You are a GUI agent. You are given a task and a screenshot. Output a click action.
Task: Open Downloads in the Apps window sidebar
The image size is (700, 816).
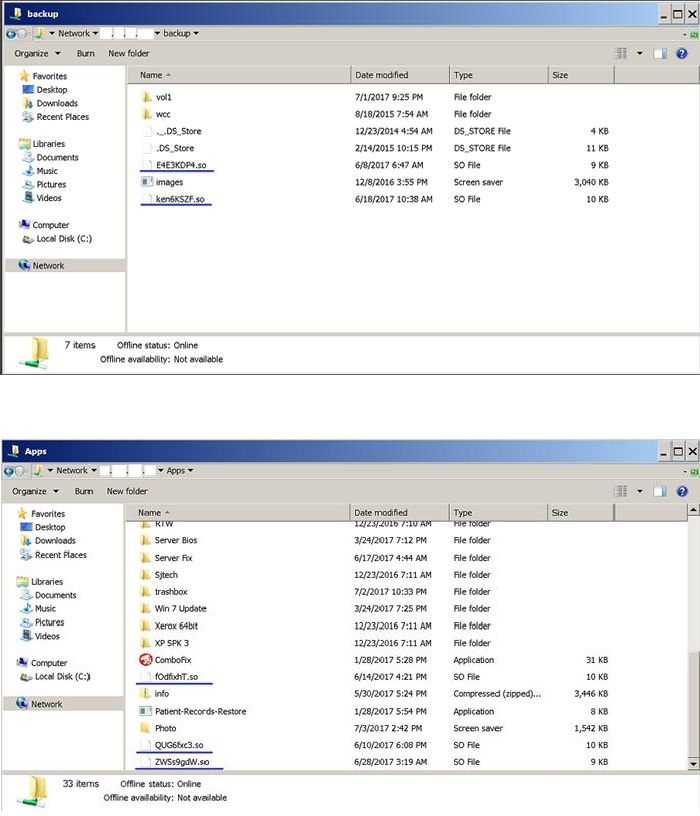coord(56,541)
